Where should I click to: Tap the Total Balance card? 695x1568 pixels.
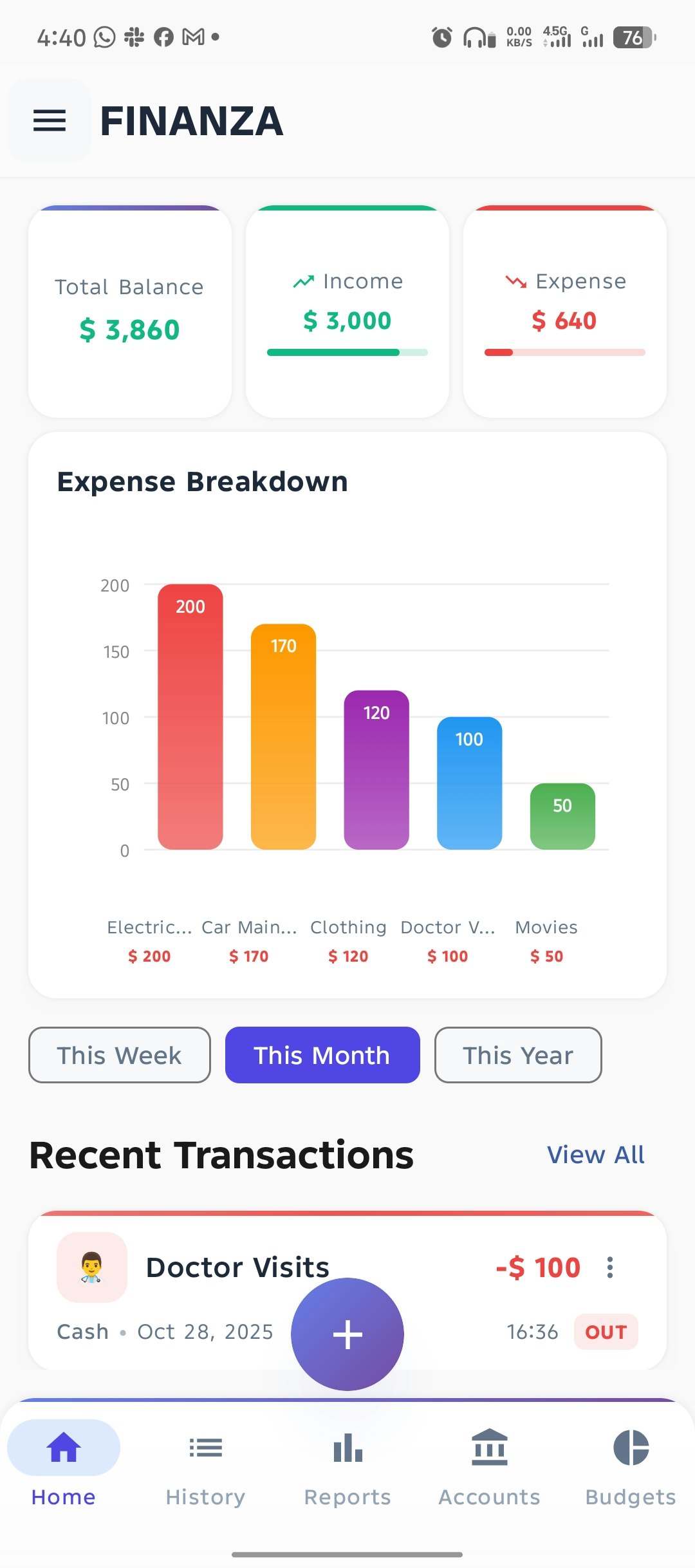129,309
